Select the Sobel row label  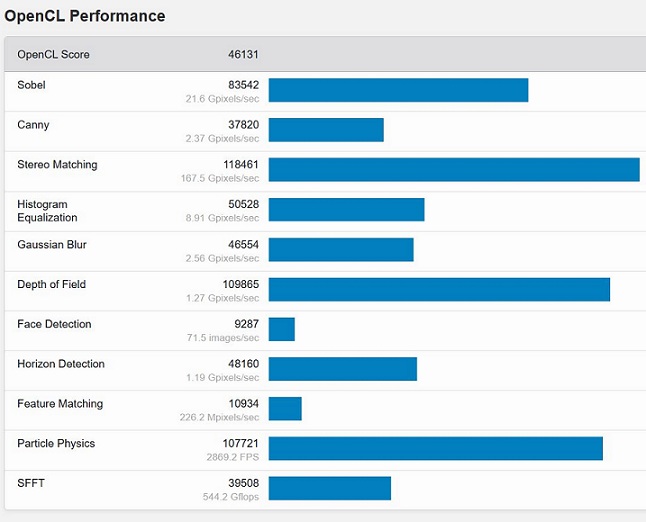31,85
